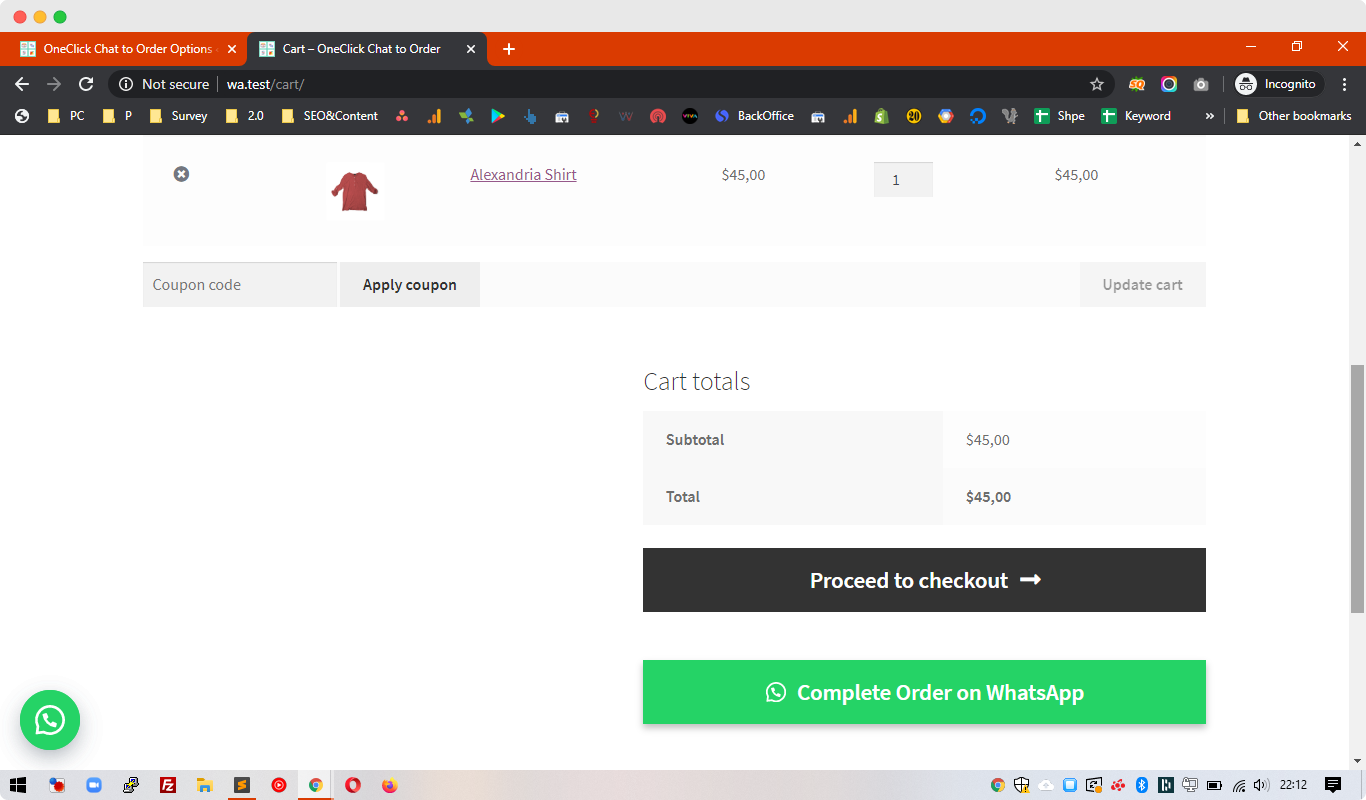This screenshot has height=800, width=1366.
Task: Open the Incognito profile avatar menu
Action: 1247,84
